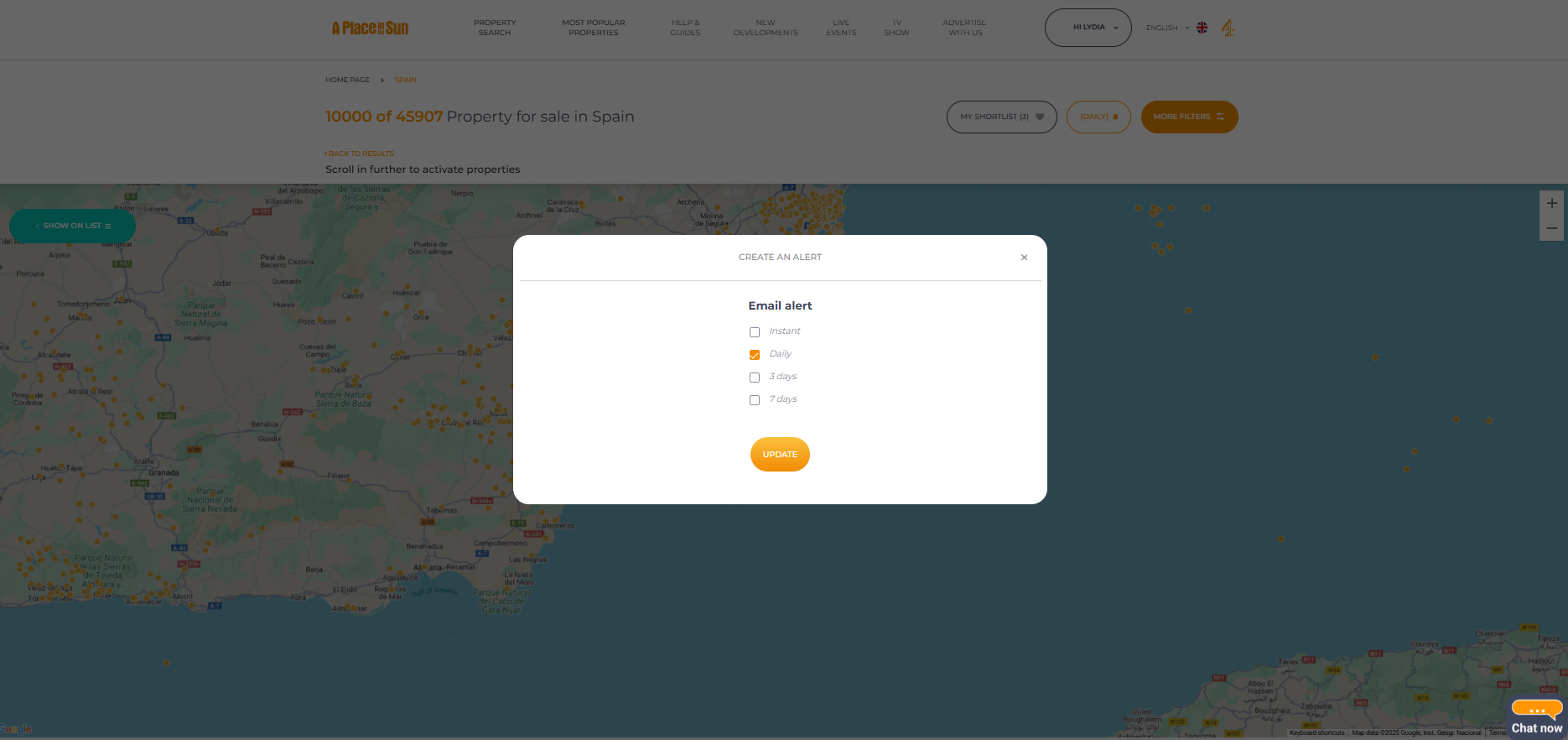Image resolution: width=1568 pixels, height=740 pixels.
Task: Tick the 7 days alert checkbox
Action: [755, 400]
